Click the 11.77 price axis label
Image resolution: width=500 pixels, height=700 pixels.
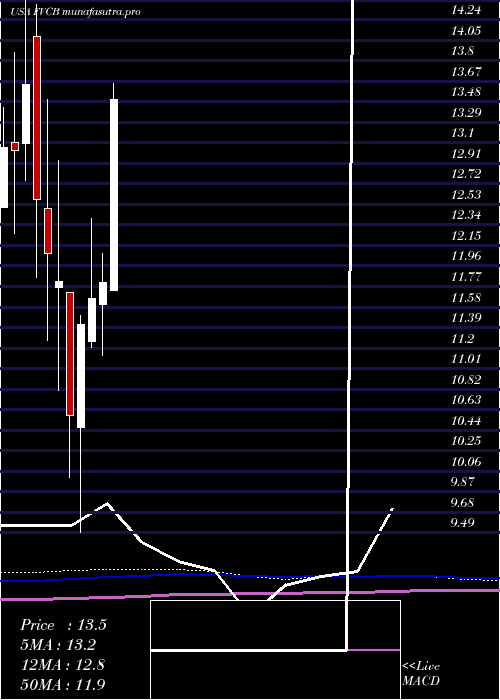(466, 277)
